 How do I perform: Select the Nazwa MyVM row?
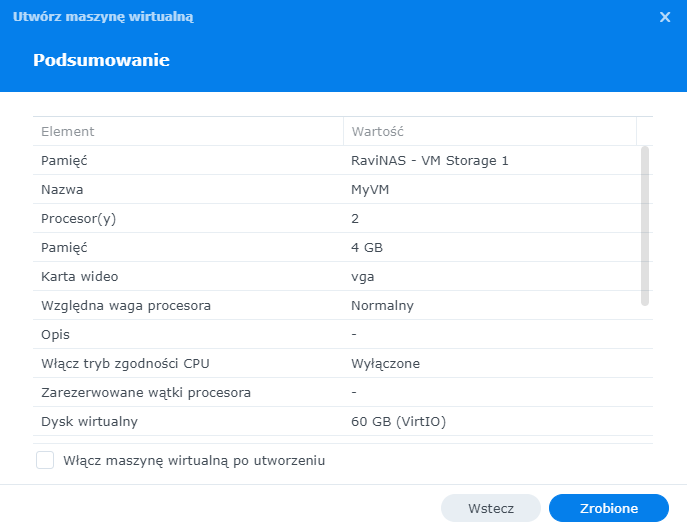point(336,189)
